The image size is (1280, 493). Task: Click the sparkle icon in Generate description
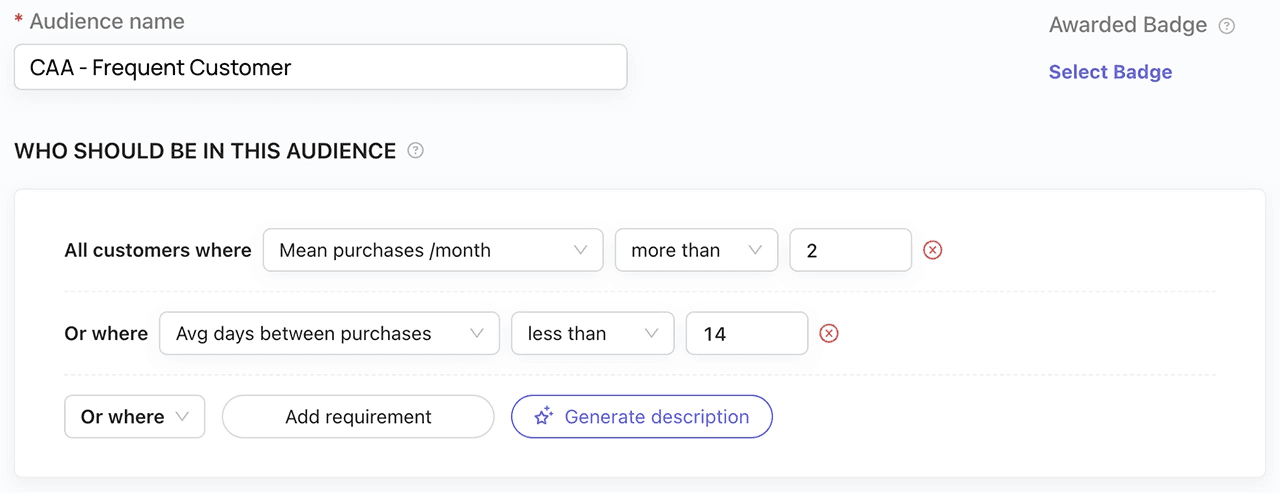(x=543, y=417)
